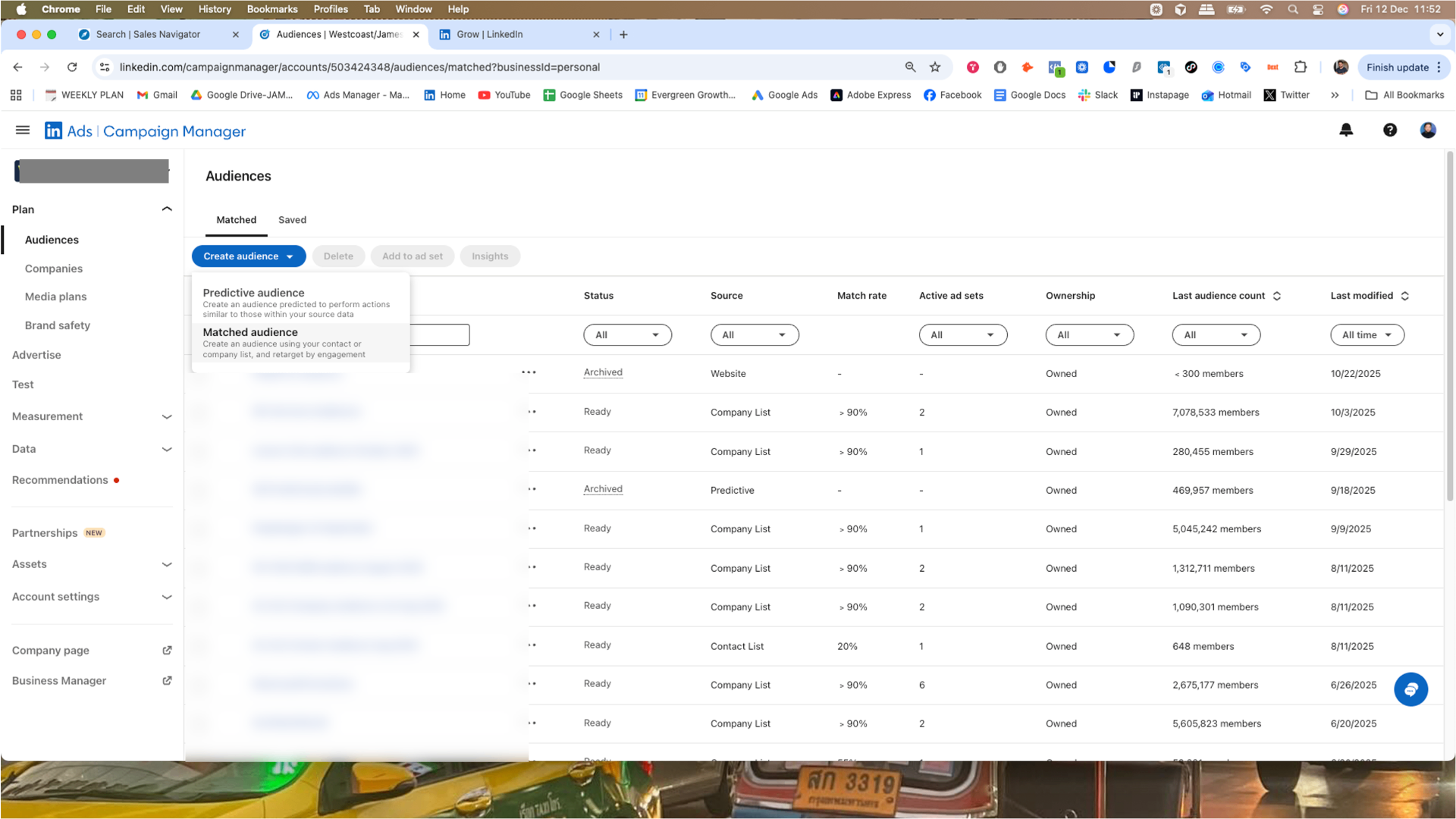The height and width of the screenshot is (819, 1456).
Task: Click the browser address bar URL
Action: [x=359, y=67]
